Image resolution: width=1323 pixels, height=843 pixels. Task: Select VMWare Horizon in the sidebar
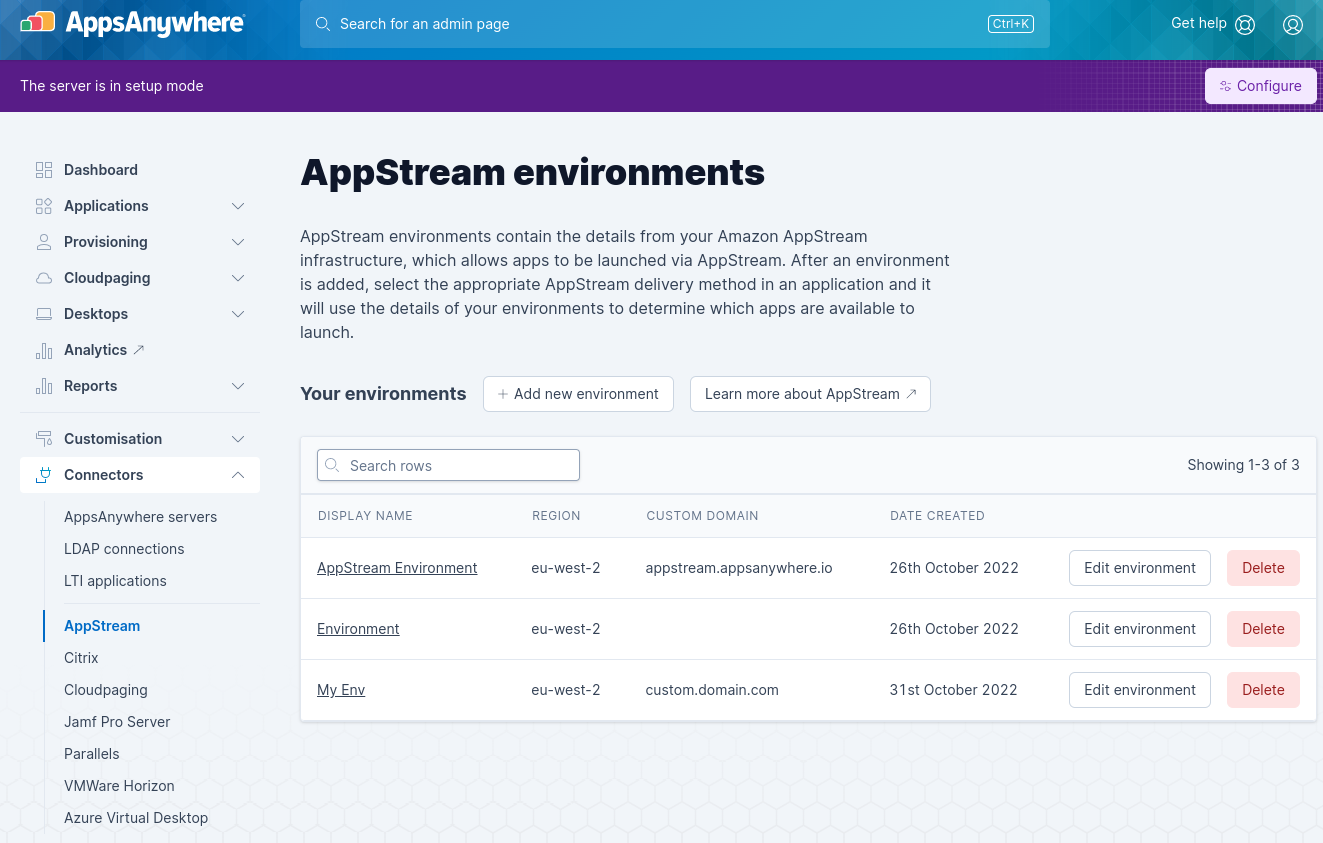[x=119, y=786]
